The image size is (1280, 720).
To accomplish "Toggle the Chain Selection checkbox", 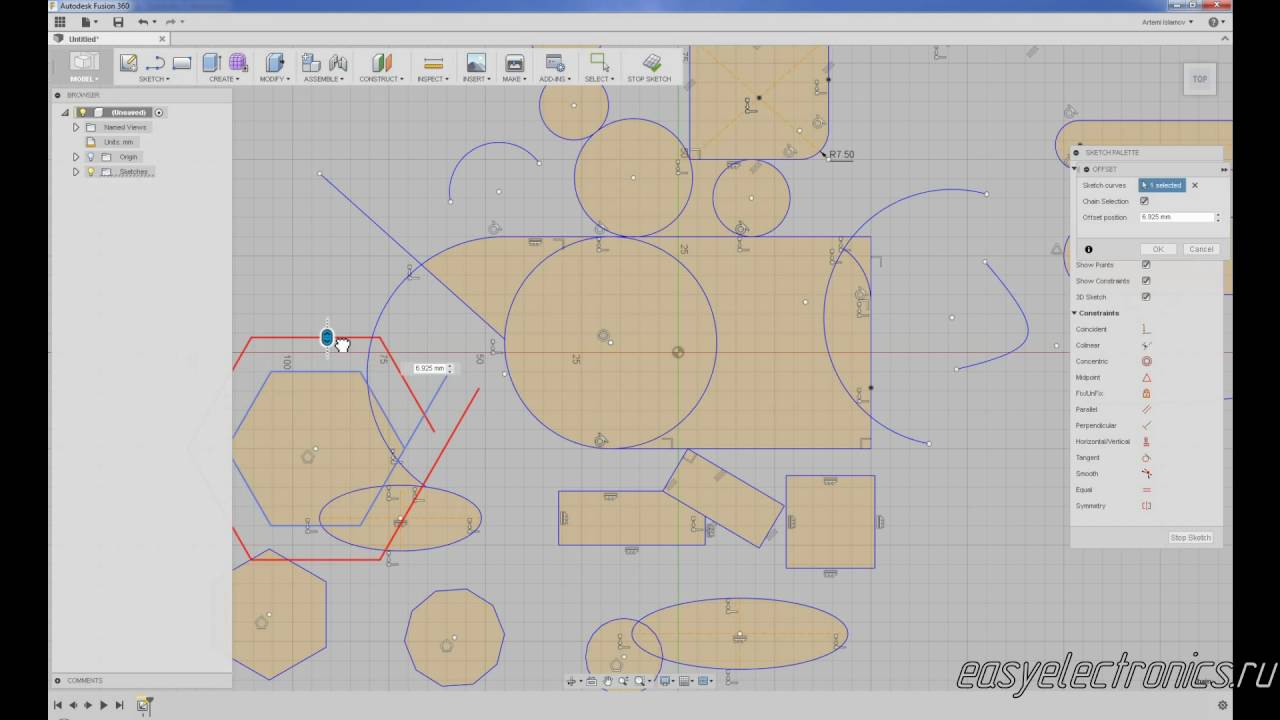I will (x=1144, y=201).
